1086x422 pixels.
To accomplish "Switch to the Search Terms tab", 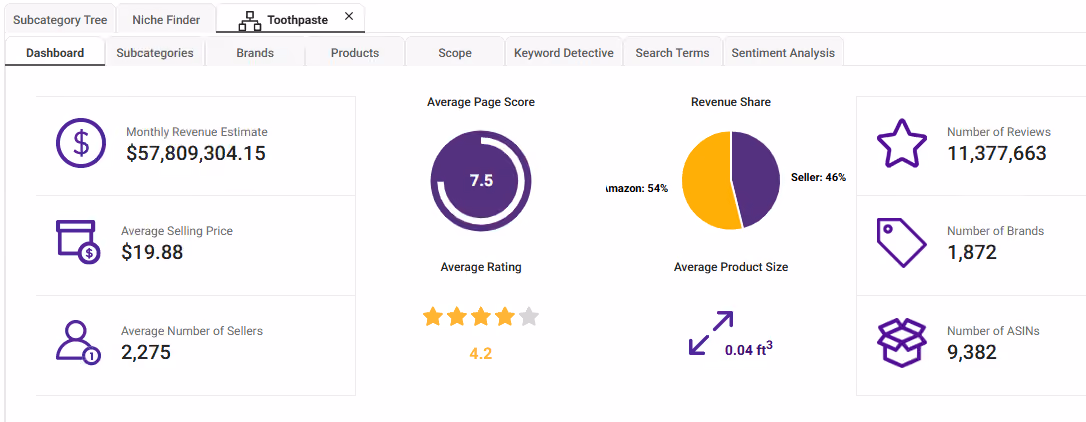I will (673, 53).
